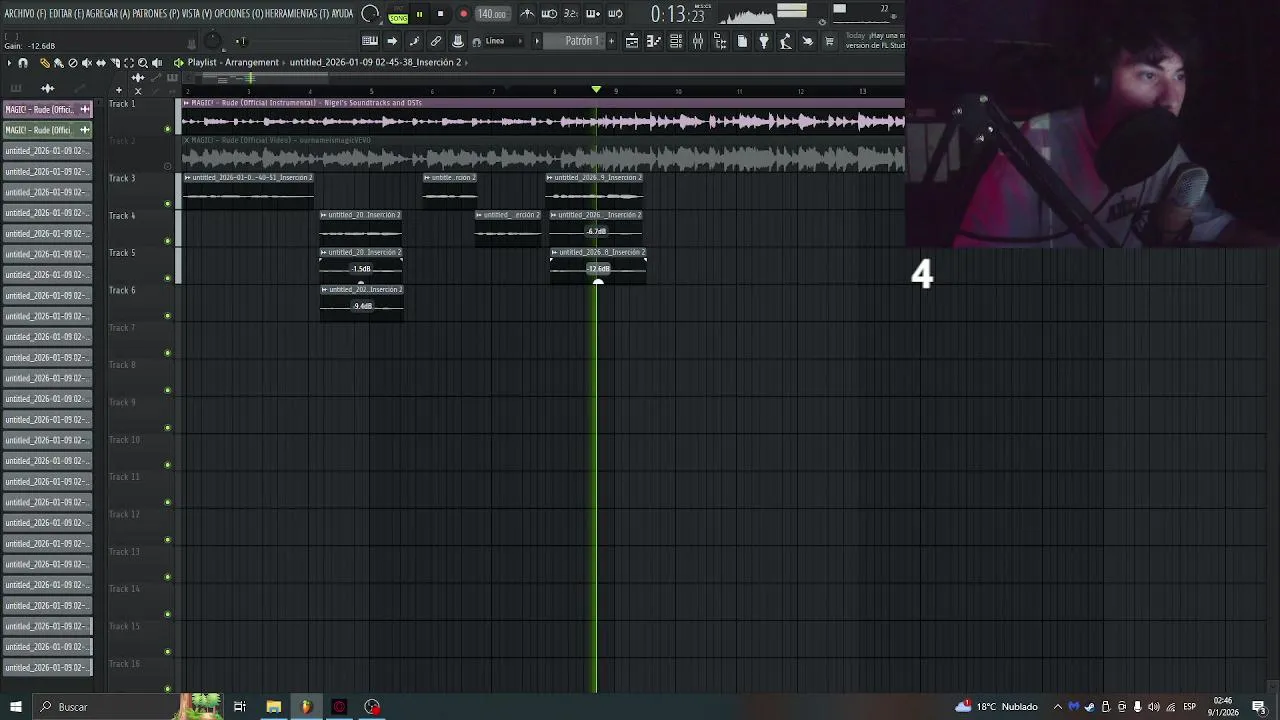Select audio clip with -12.6dB on Track 5
This screenshot has width=1280, height=720.
[x=598, y=265]
